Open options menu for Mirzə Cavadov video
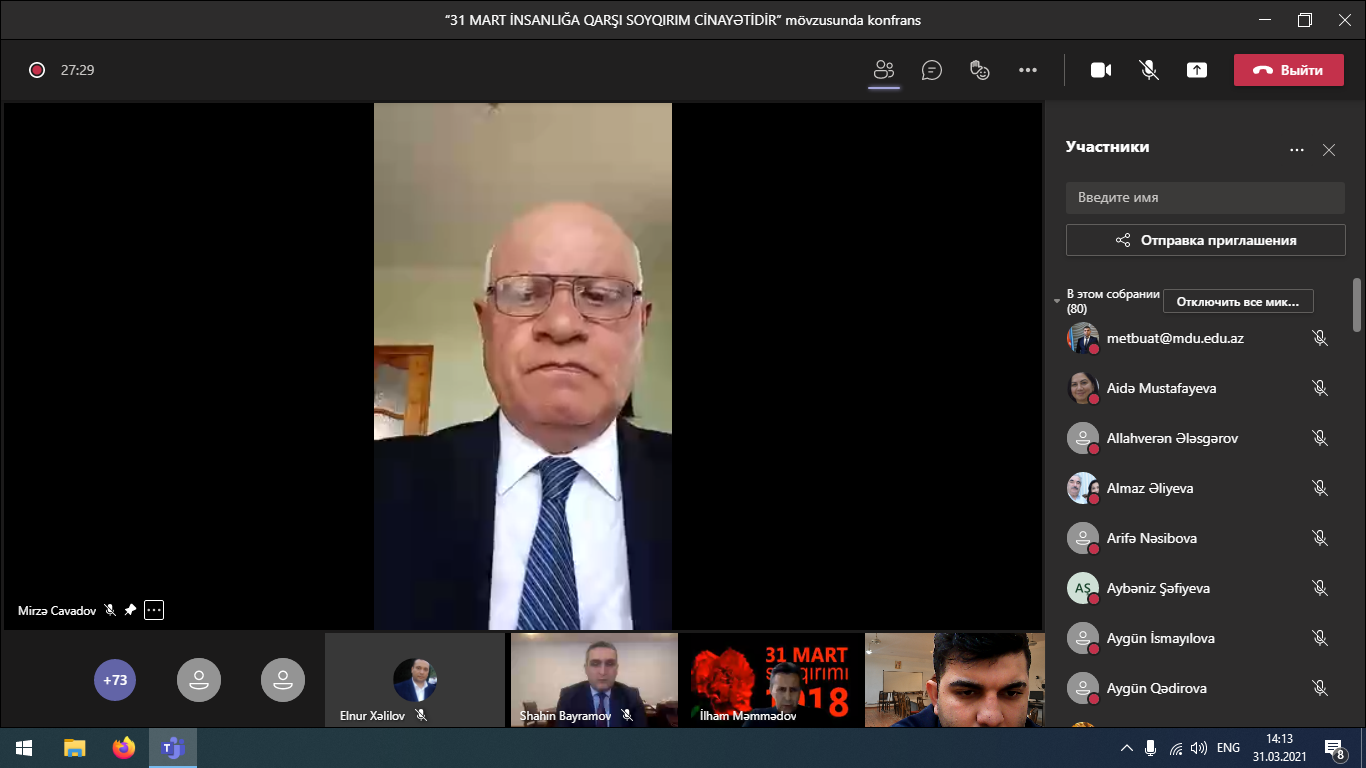 [153, 610]
